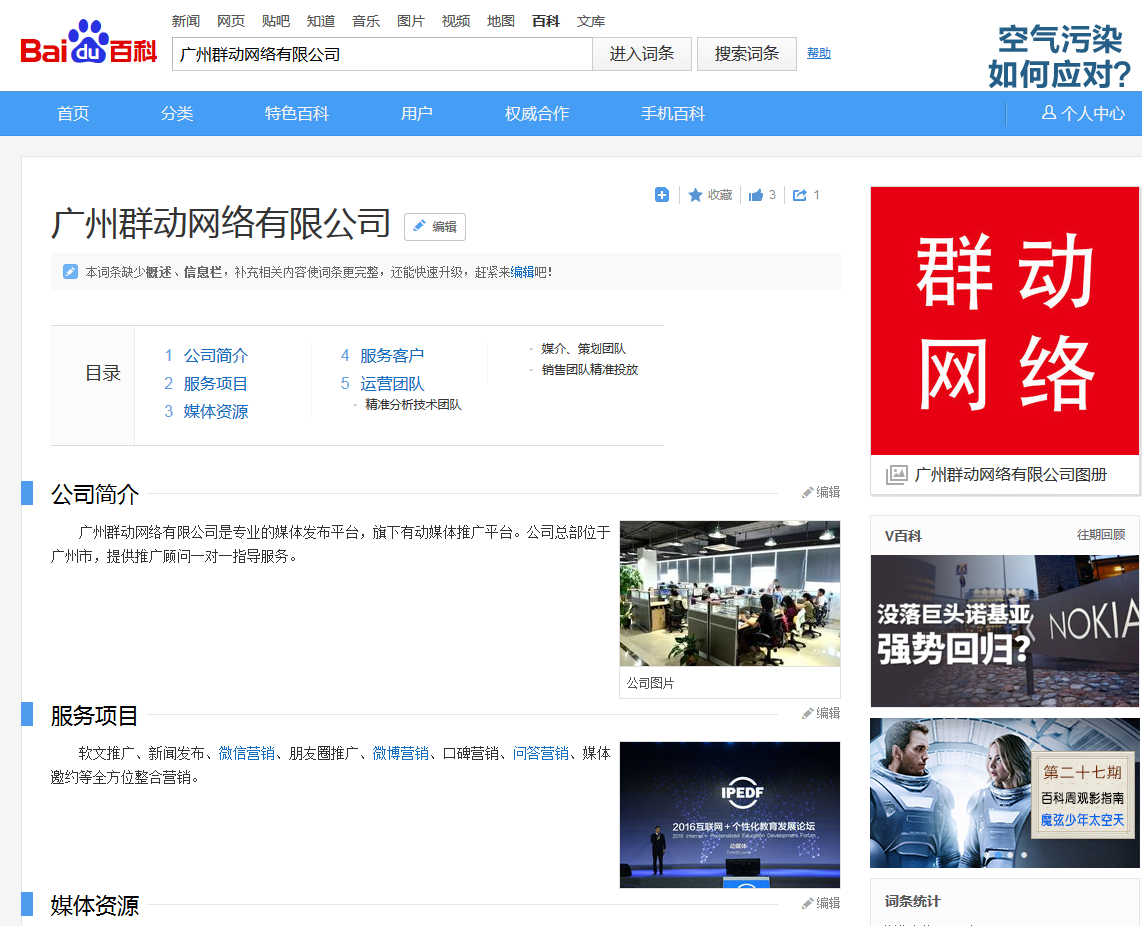Open 分类 in blue navbar
1142x926 pixels.
click(177, 114)
